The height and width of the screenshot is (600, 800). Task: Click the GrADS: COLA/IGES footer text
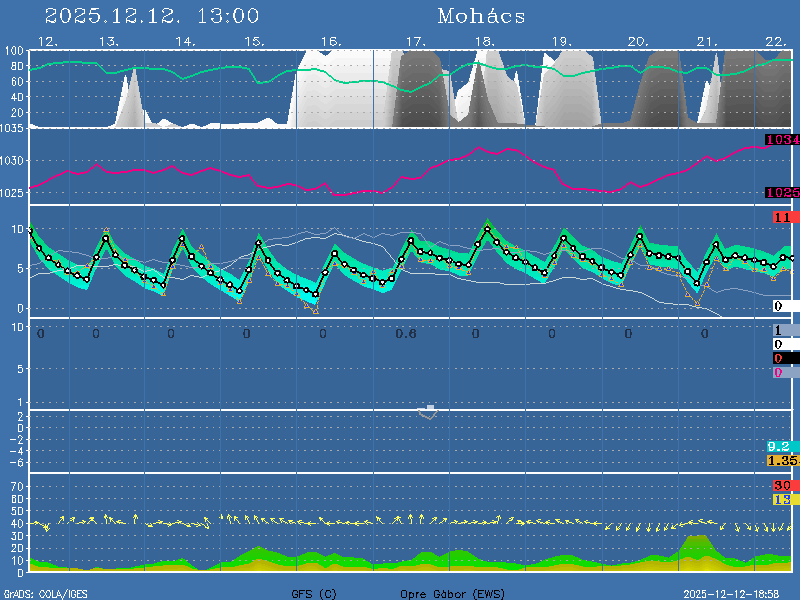point(45,594)
